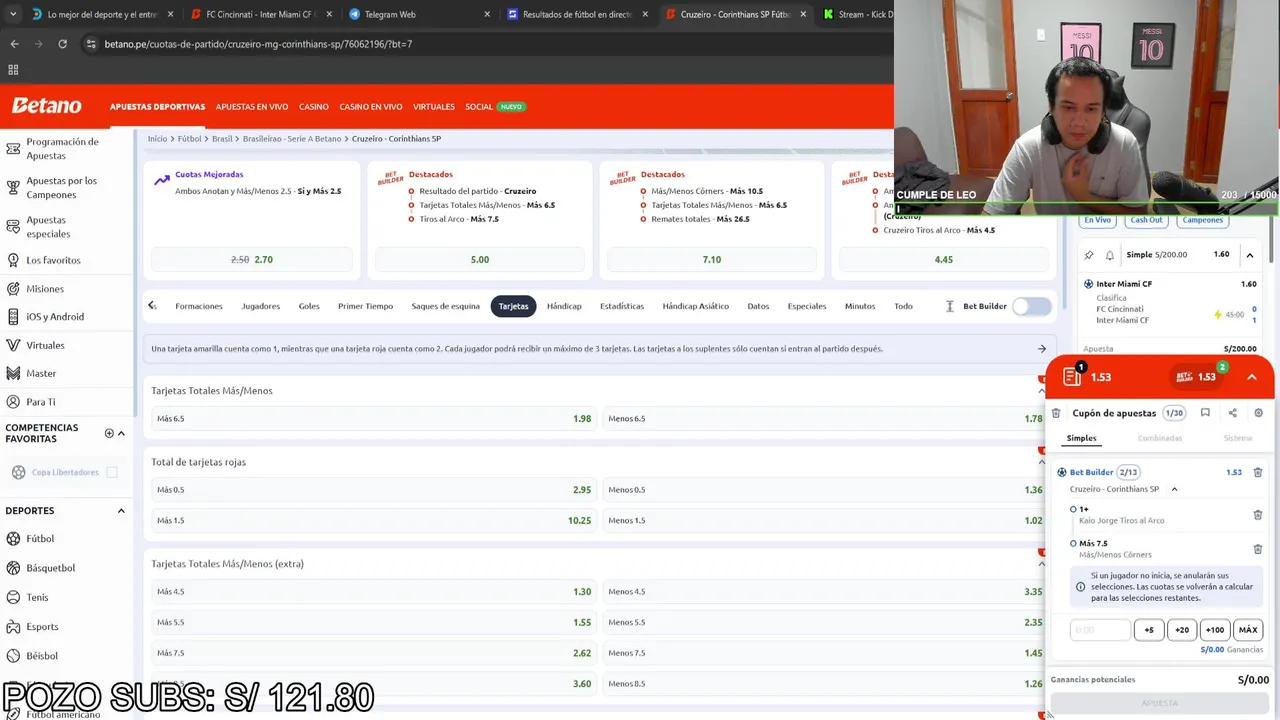
Task: Open the Cash Out filter button
Action: [x=1146, y=220]
